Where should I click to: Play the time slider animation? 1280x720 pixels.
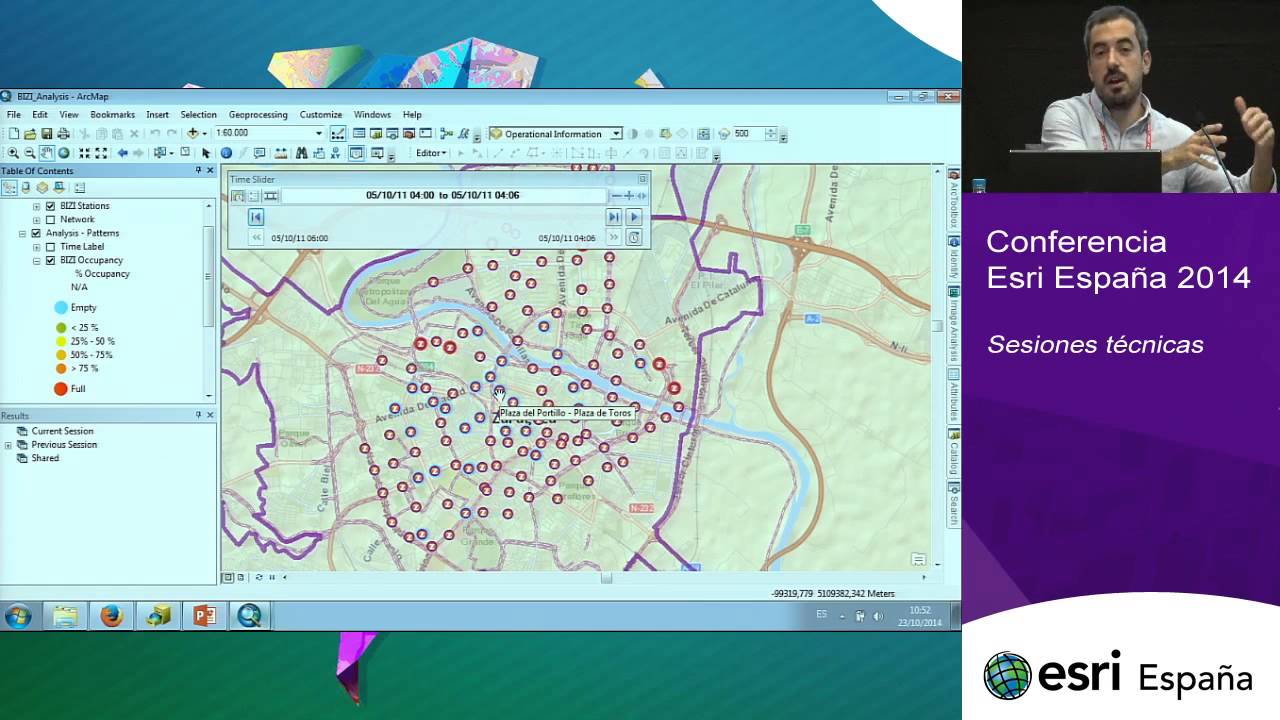634,217
